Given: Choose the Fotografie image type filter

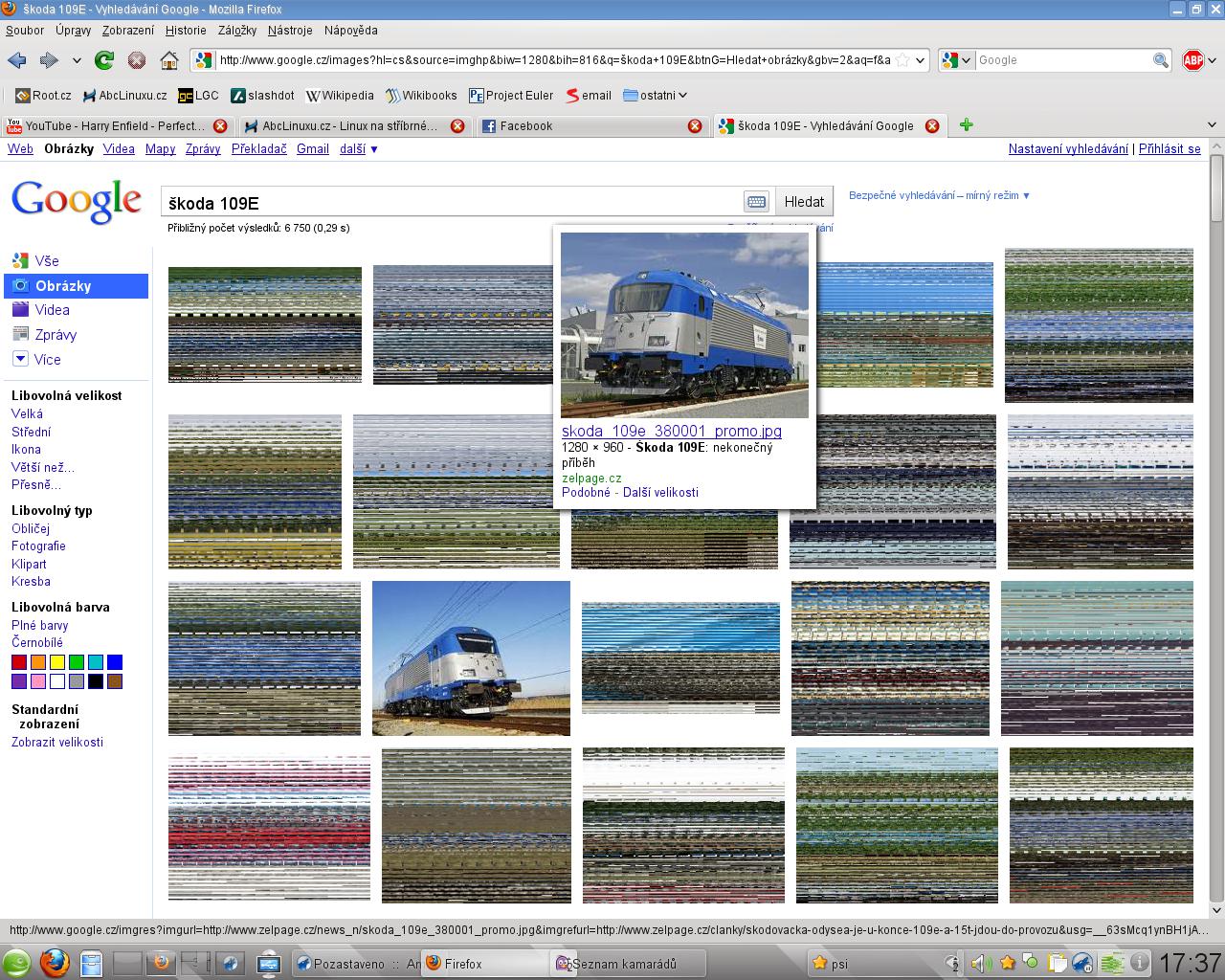Looking at the screenshot, I should tap(38, 546).
